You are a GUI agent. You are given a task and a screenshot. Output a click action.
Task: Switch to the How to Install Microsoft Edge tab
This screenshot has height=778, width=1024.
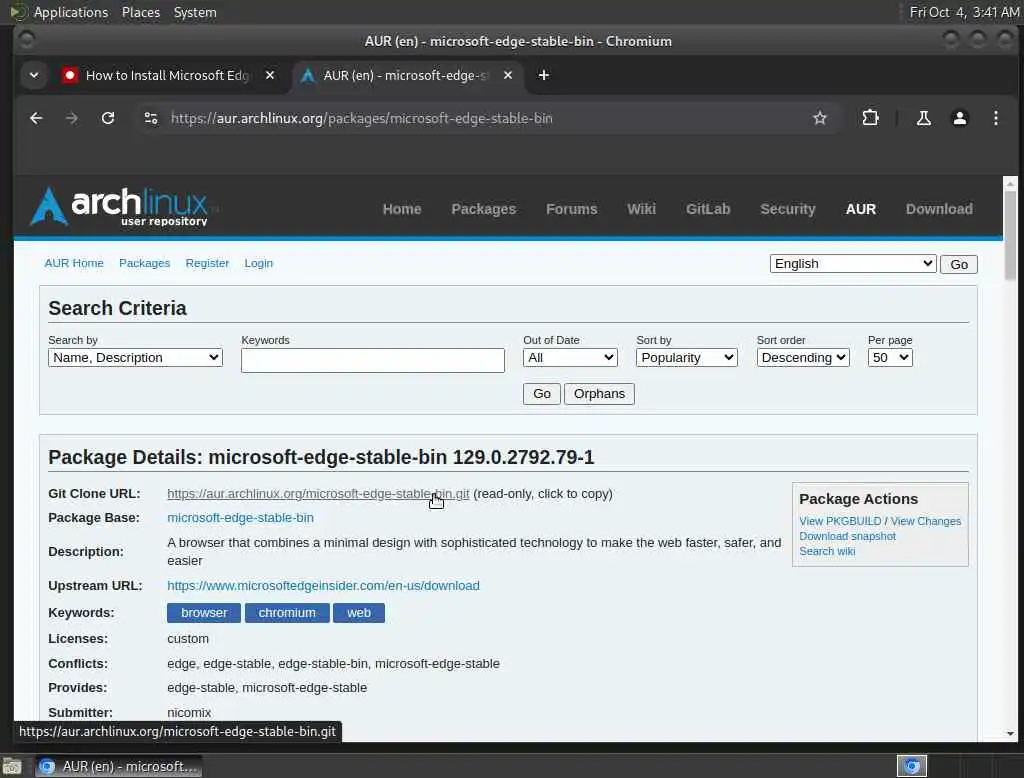[167, 75]
